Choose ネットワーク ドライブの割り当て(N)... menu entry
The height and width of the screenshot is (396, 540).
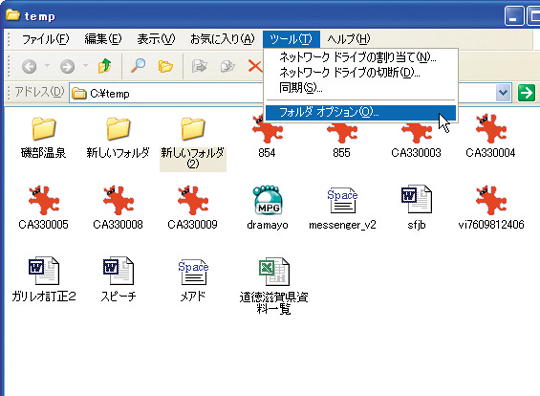coord(361,57)
